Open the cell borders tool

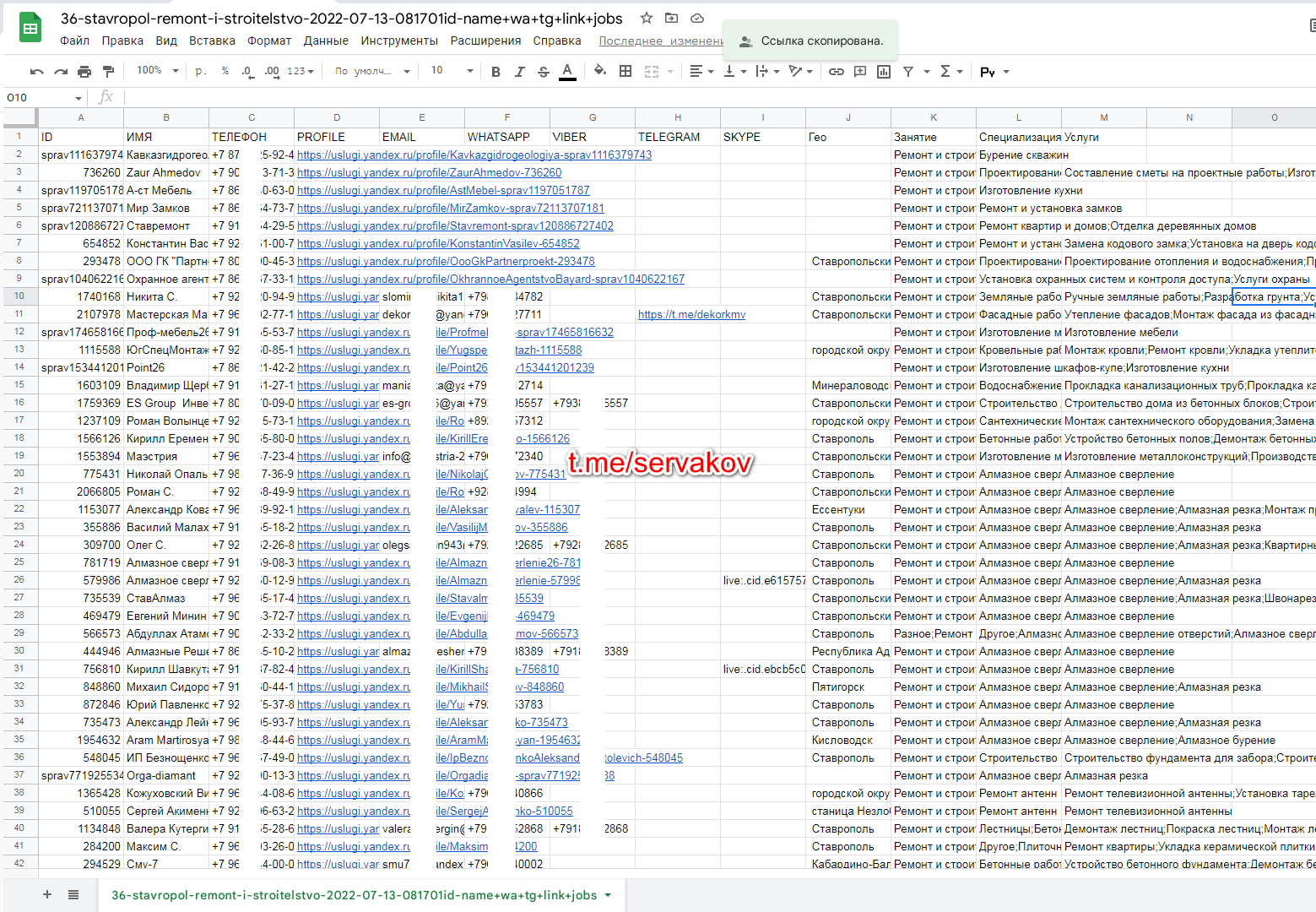point(626,72)
